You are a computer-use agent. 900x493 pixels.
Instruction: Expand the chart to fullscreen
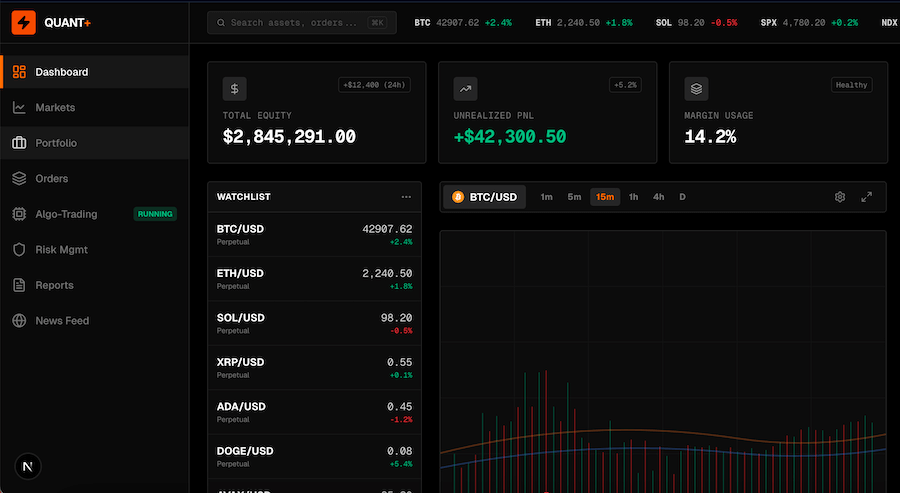pos(866,197)
